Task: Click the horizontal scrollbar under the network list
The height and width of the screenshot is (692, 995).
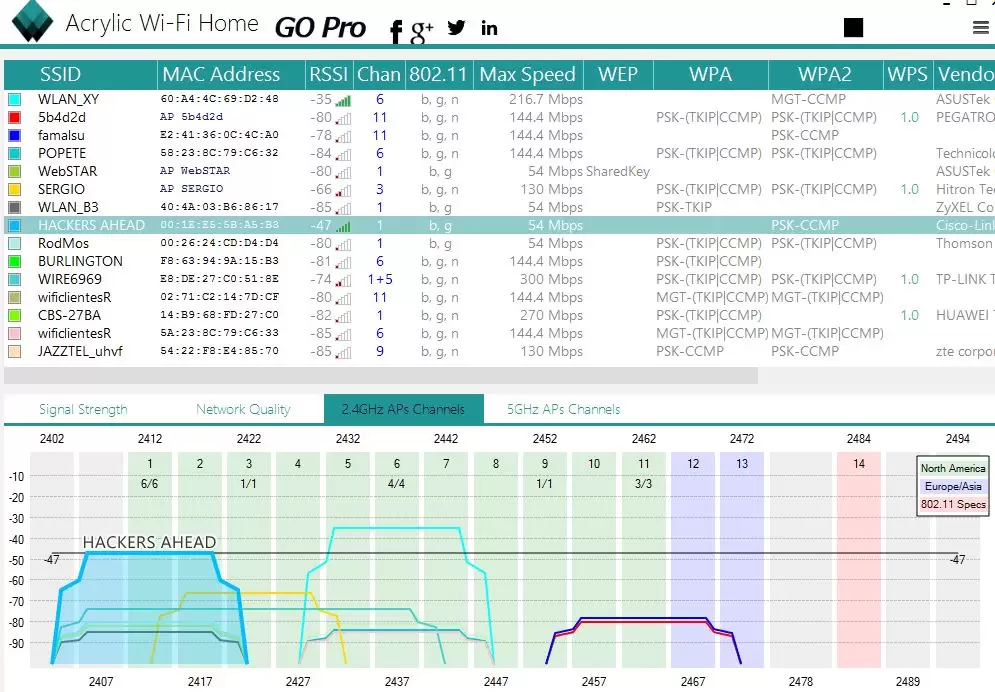Action: (x=381, y=375)
